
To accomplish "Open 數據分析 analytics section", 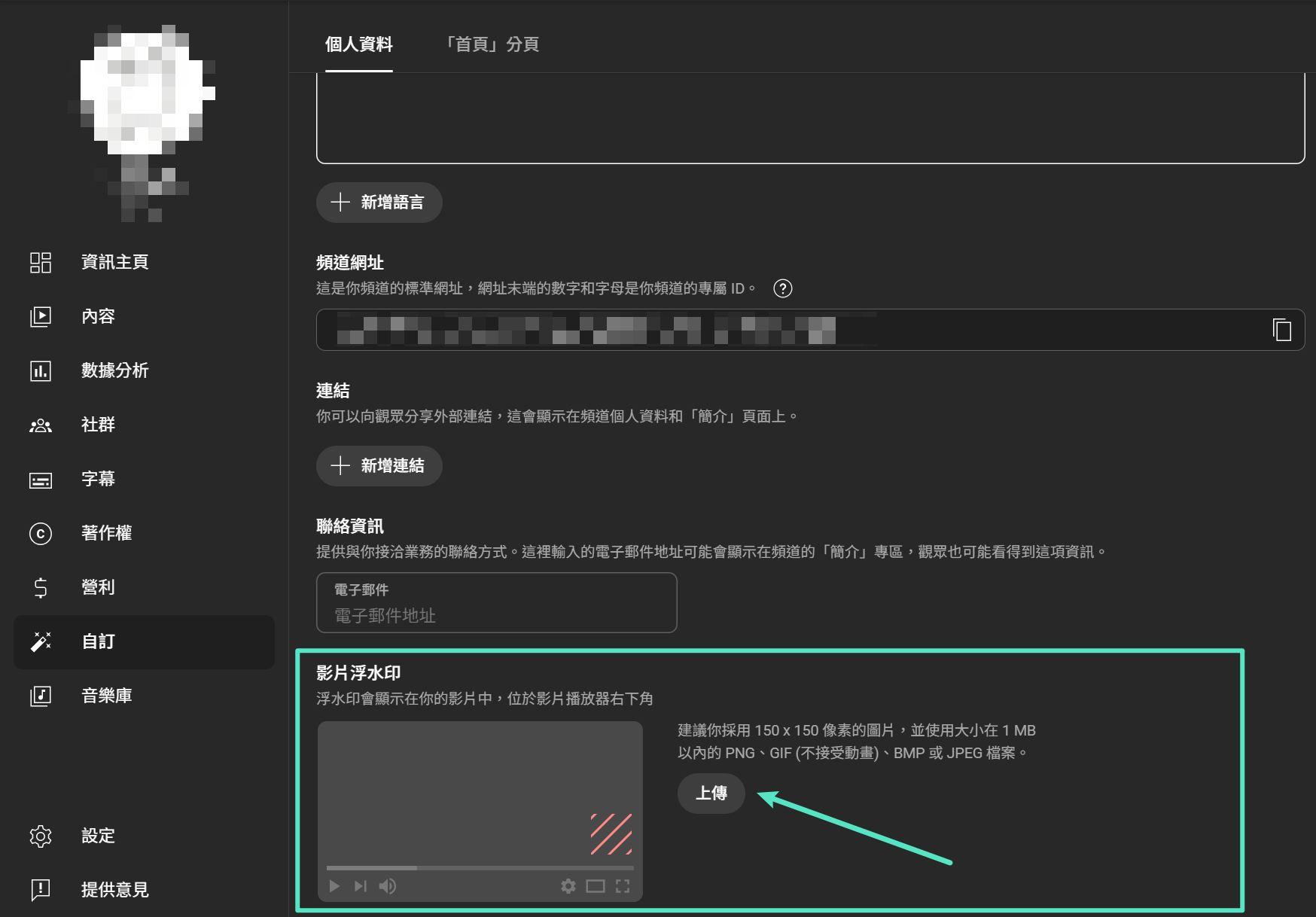I will pyautogui.click(x=114, y=370).
